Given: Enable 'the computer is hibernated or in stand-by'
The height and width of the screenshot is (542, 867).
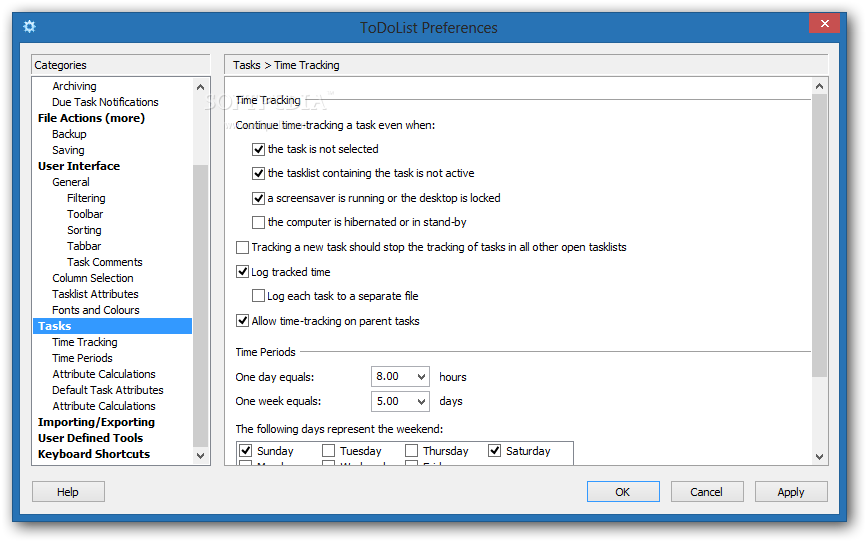Looking at the screenshot, I should tap(258, 222).
